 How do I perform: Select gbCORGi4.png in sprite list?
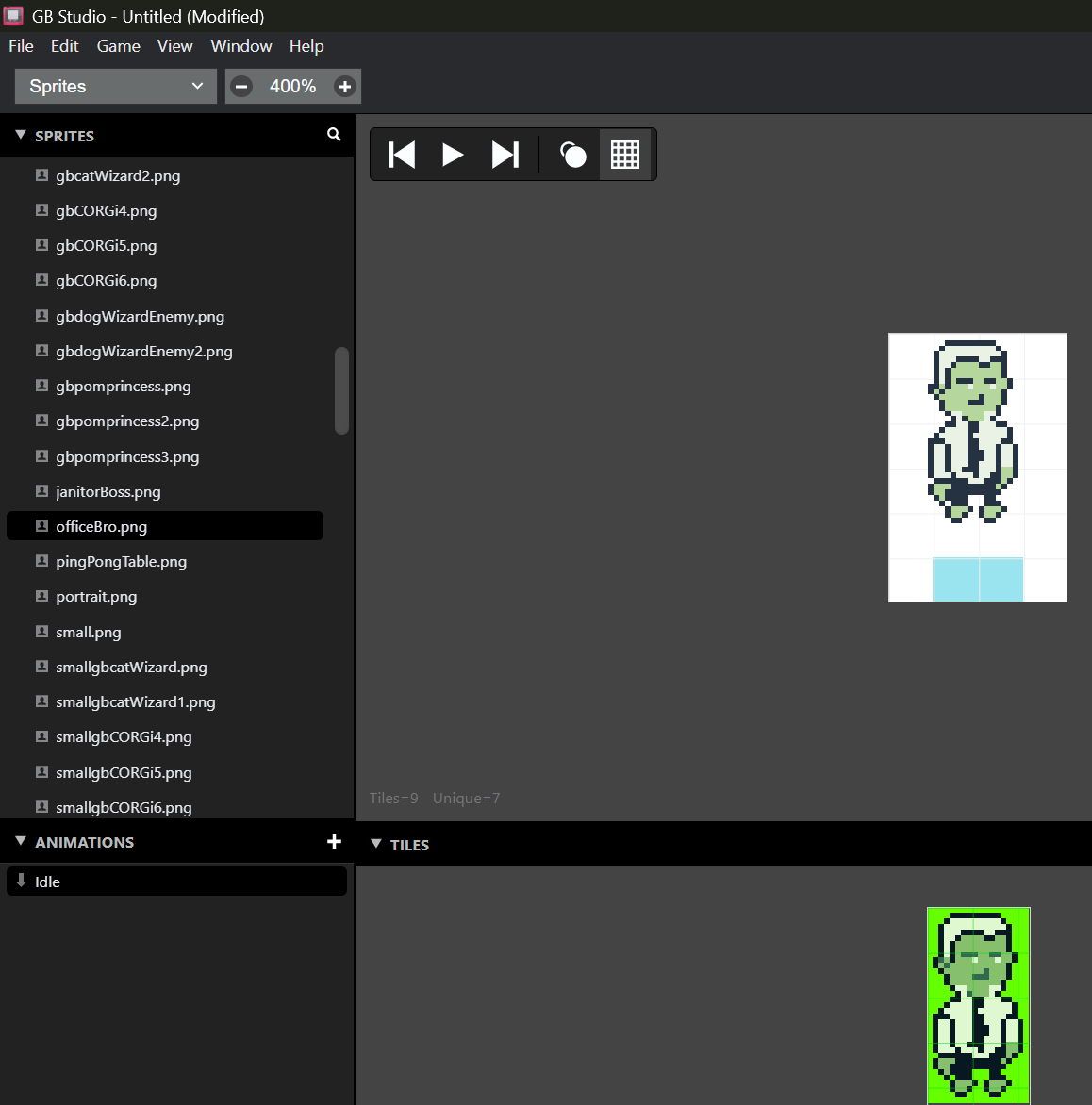click(165, 210)
